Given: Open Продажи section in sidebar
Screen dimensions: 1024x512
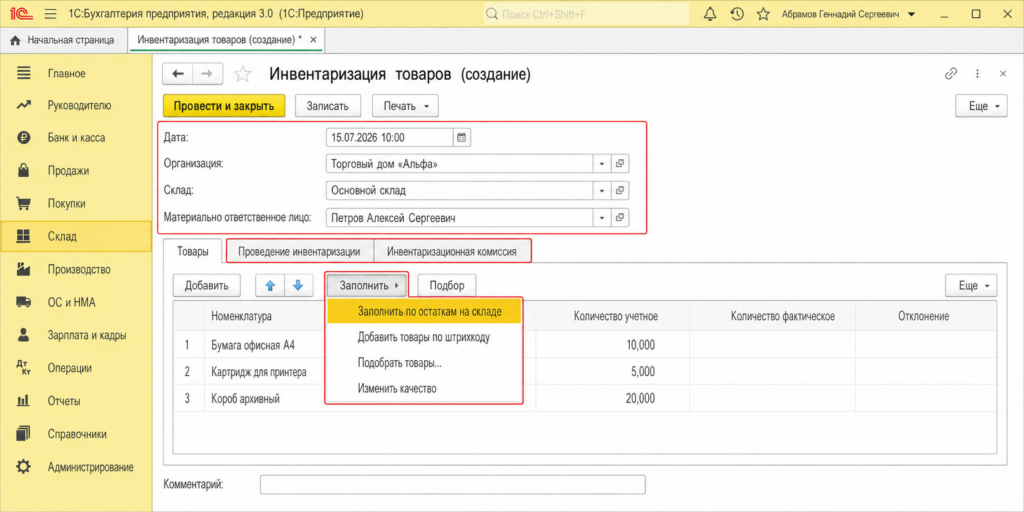Looking at the screenshot, I should pos(76,171).
